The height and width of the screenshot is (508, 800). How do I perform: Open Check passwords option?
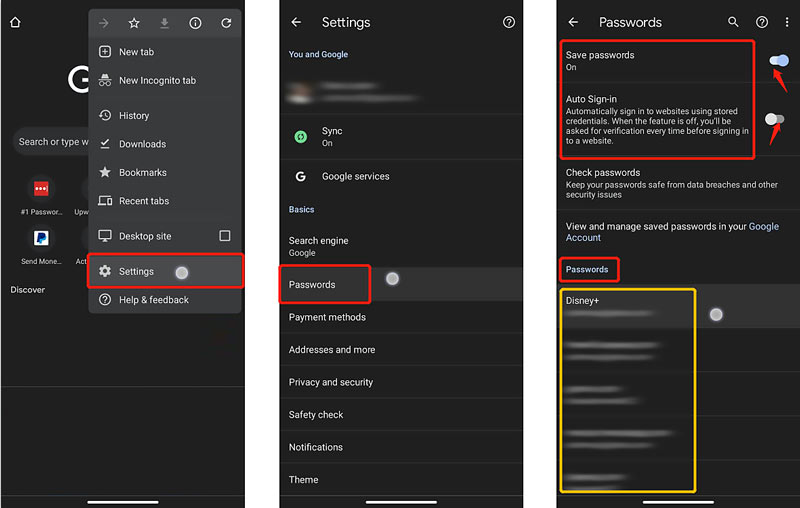pos(678,183)
